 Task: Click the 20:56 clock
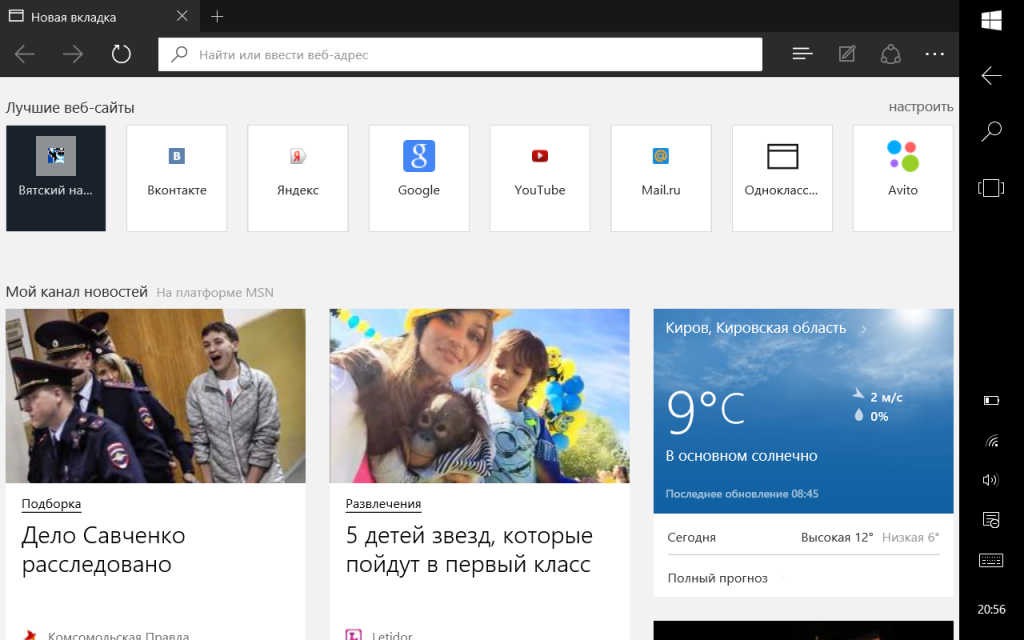coord(991,609)
